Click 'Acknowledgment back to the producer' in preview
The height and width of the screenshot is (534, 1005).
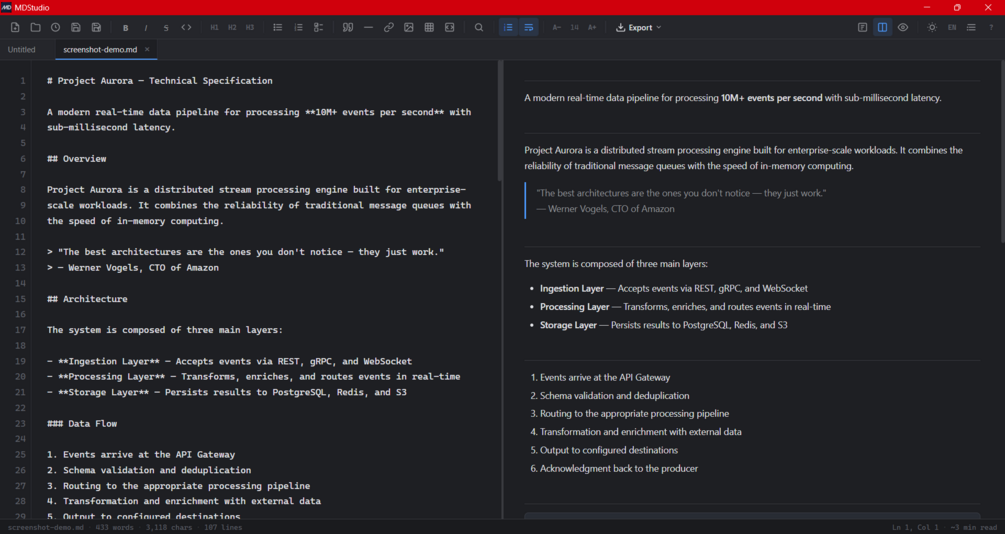[x=619, y=469]
